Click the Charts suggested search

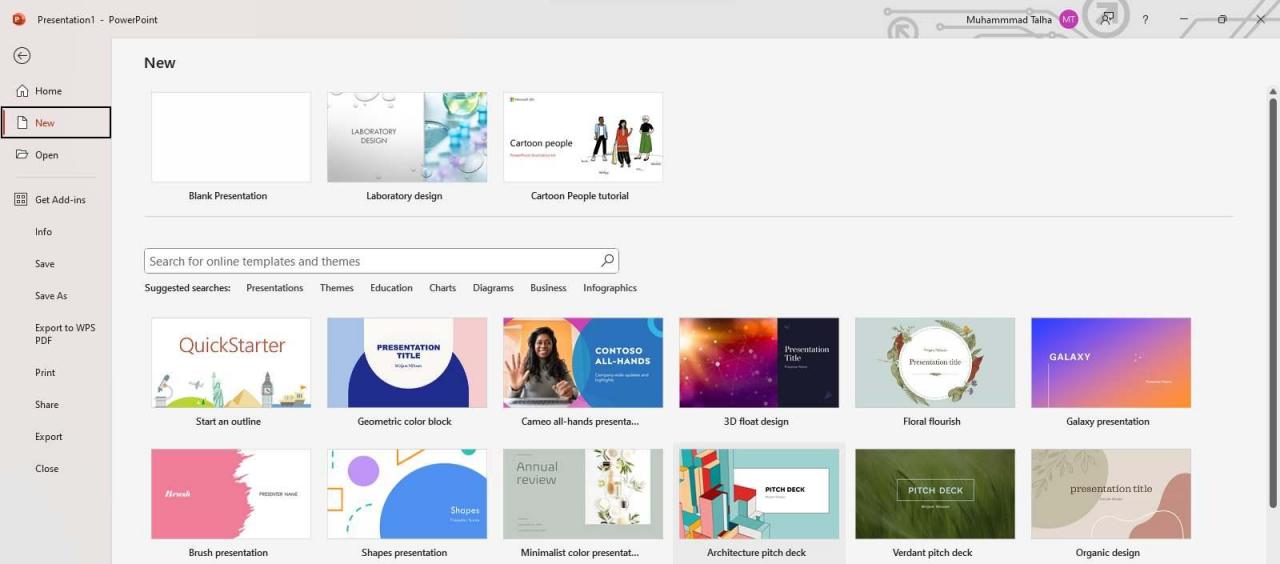tap(443, 288)
